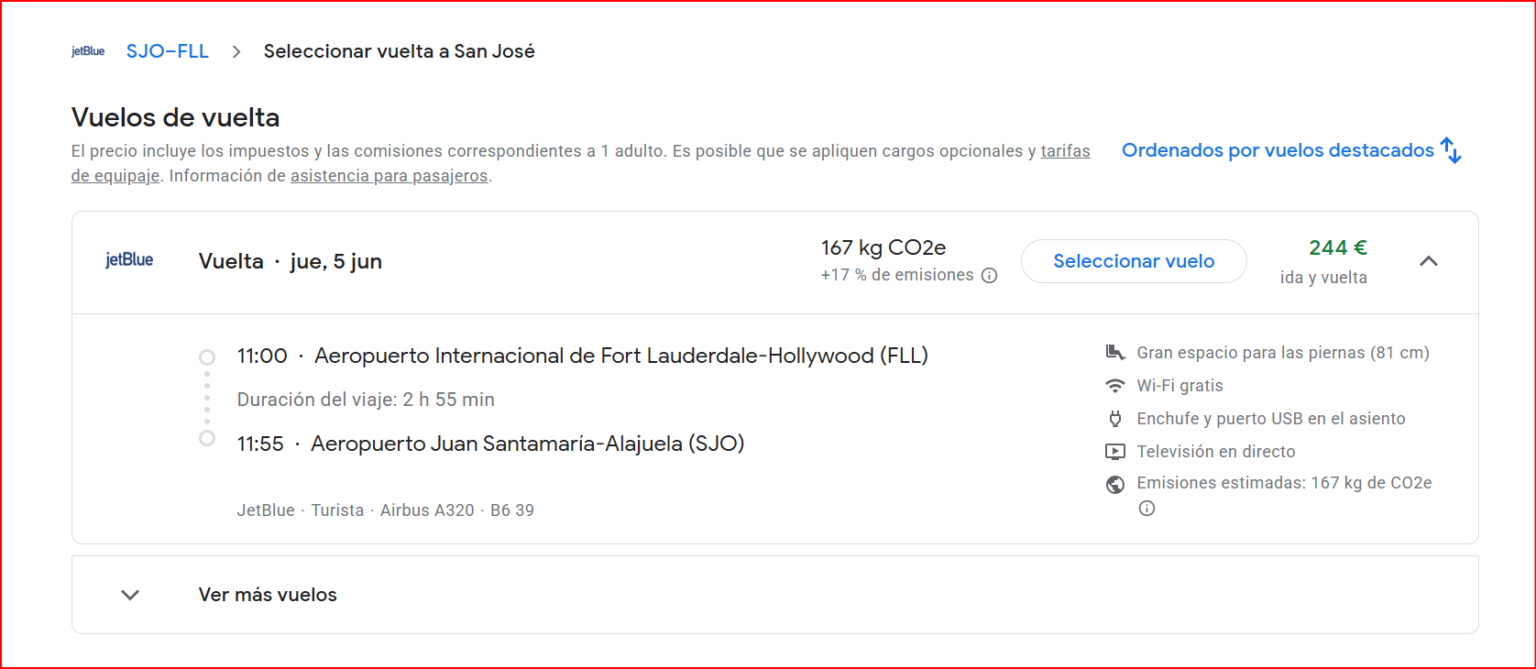Click '+17 % de emisiones' text
Viewport: 1536px width, 669px height.
tap(897, 275)
